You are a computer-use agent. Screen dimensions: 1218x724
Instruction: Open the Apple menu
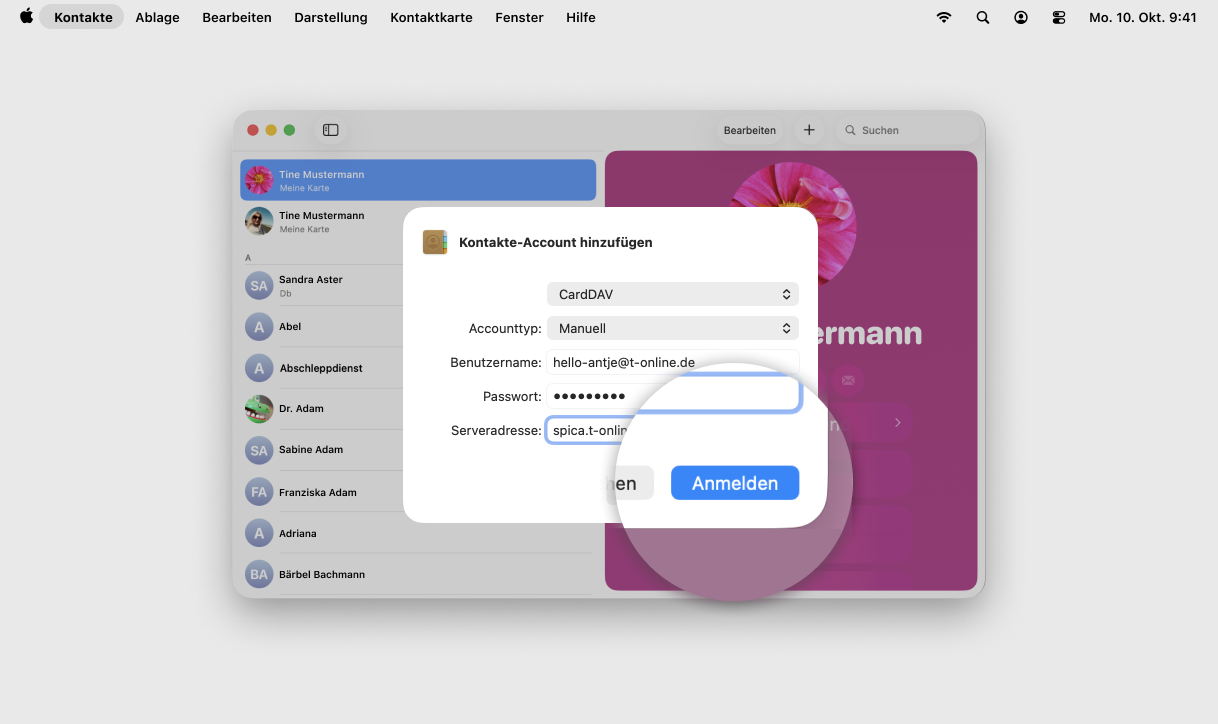26,17
